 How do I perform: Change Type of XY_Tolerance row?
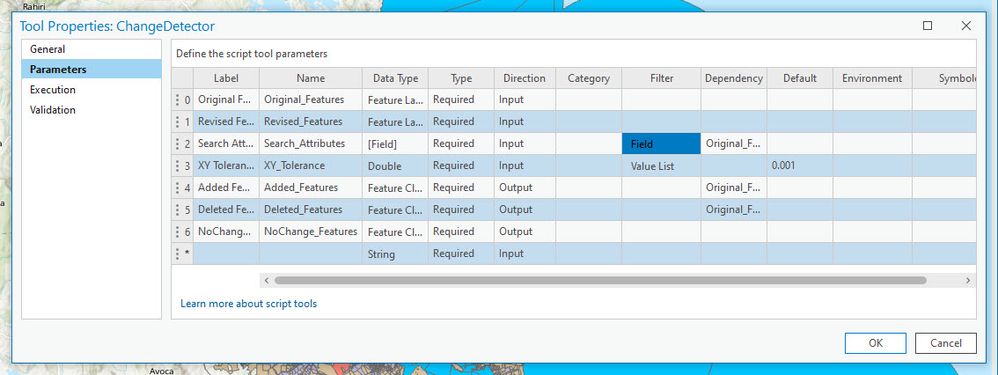(461, 166)
